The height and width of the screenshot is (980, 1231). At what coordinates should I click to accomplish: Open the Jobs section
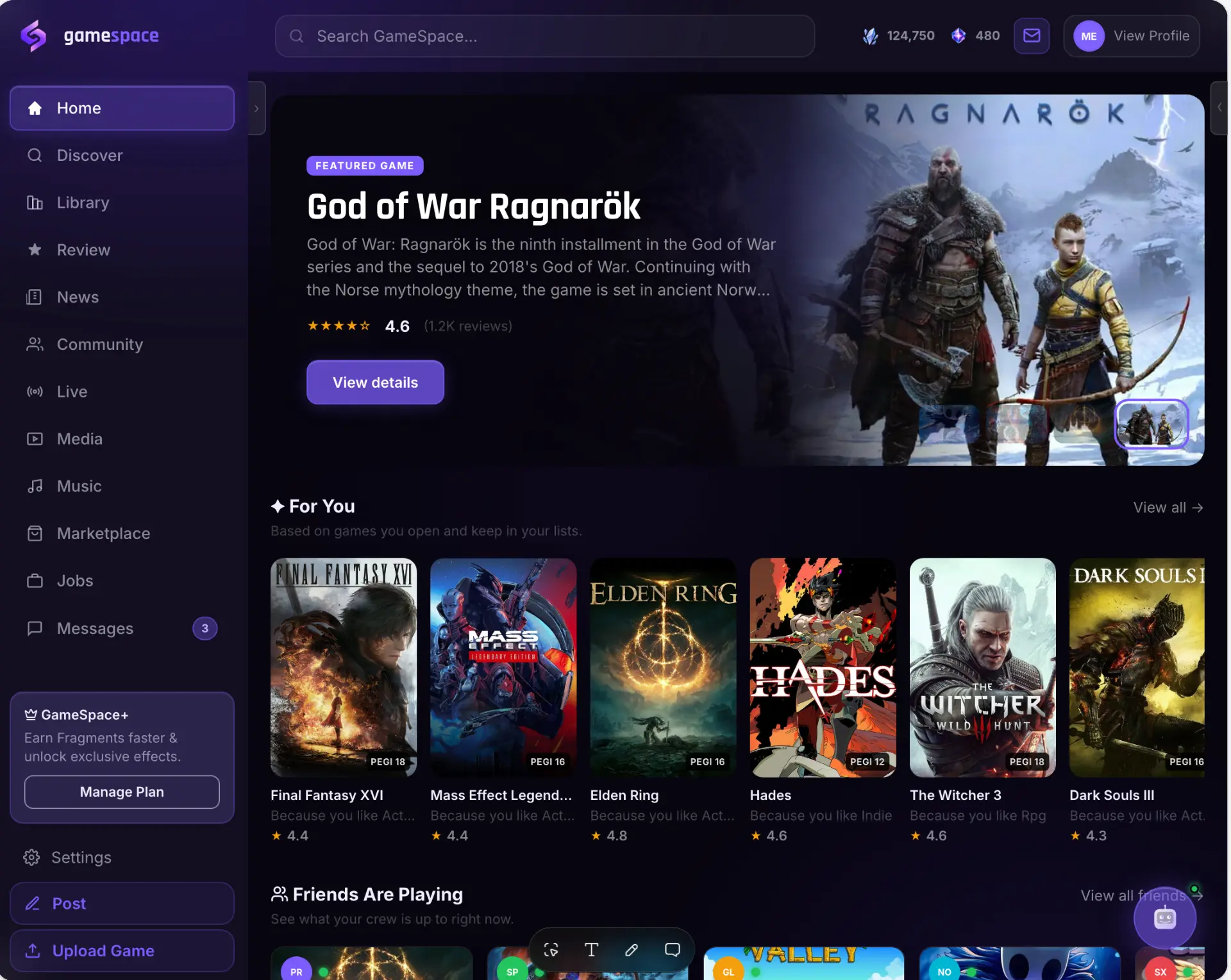[122, 581]
